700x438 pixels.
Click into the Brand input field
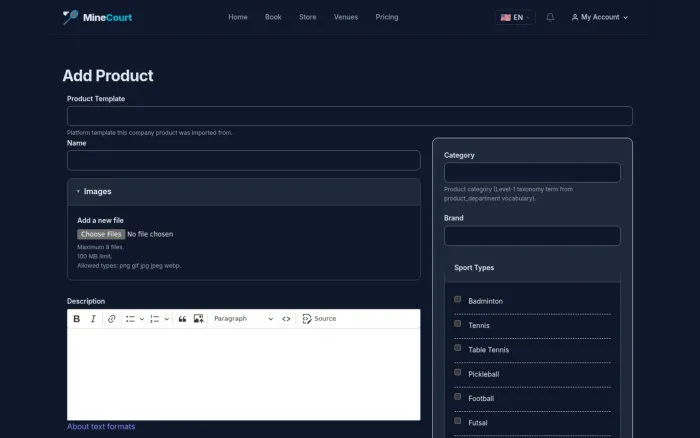click(x=532, y=236)
